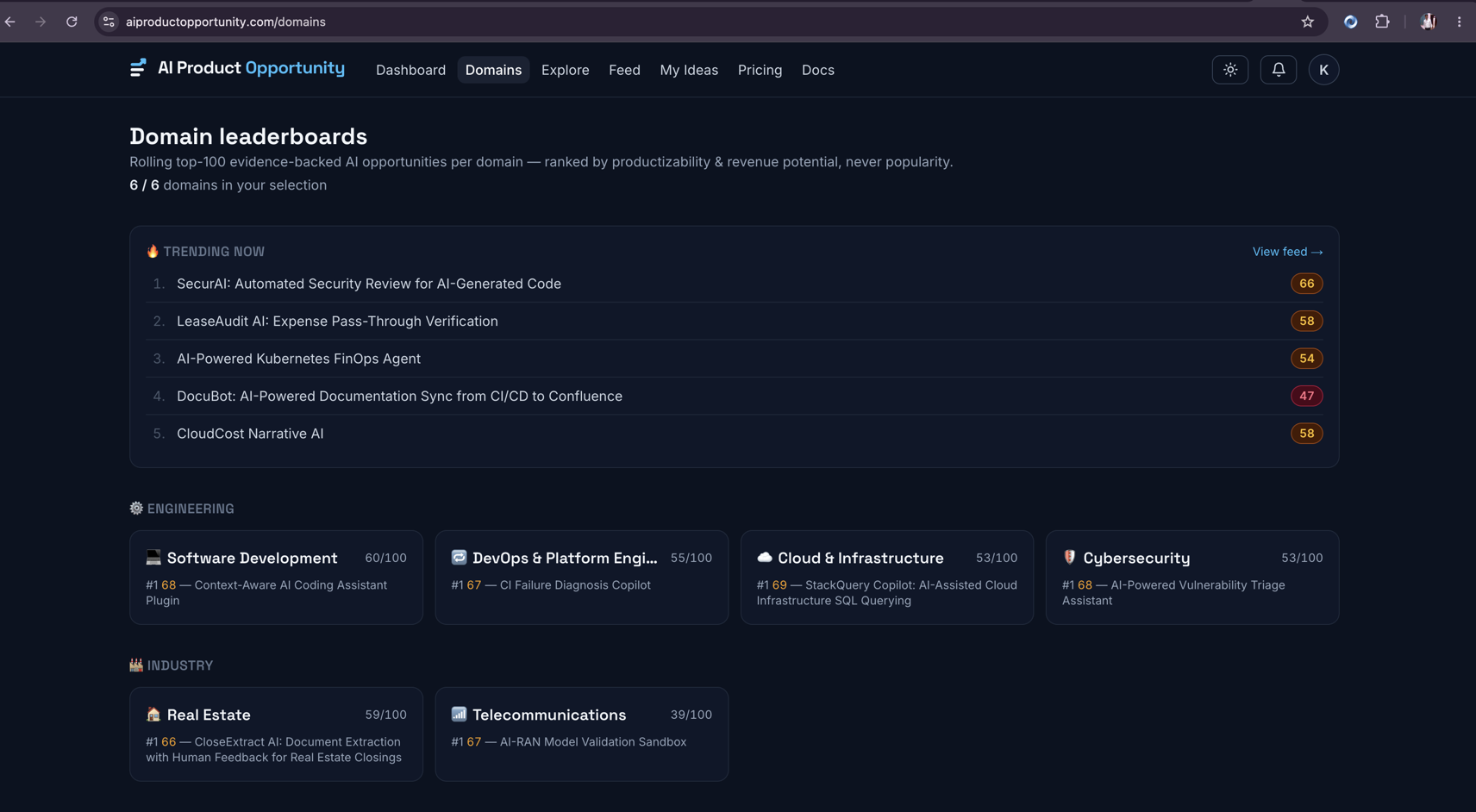Click the Telecommunications chart icon
1476x812 pixels.
[x=459, y=714]
